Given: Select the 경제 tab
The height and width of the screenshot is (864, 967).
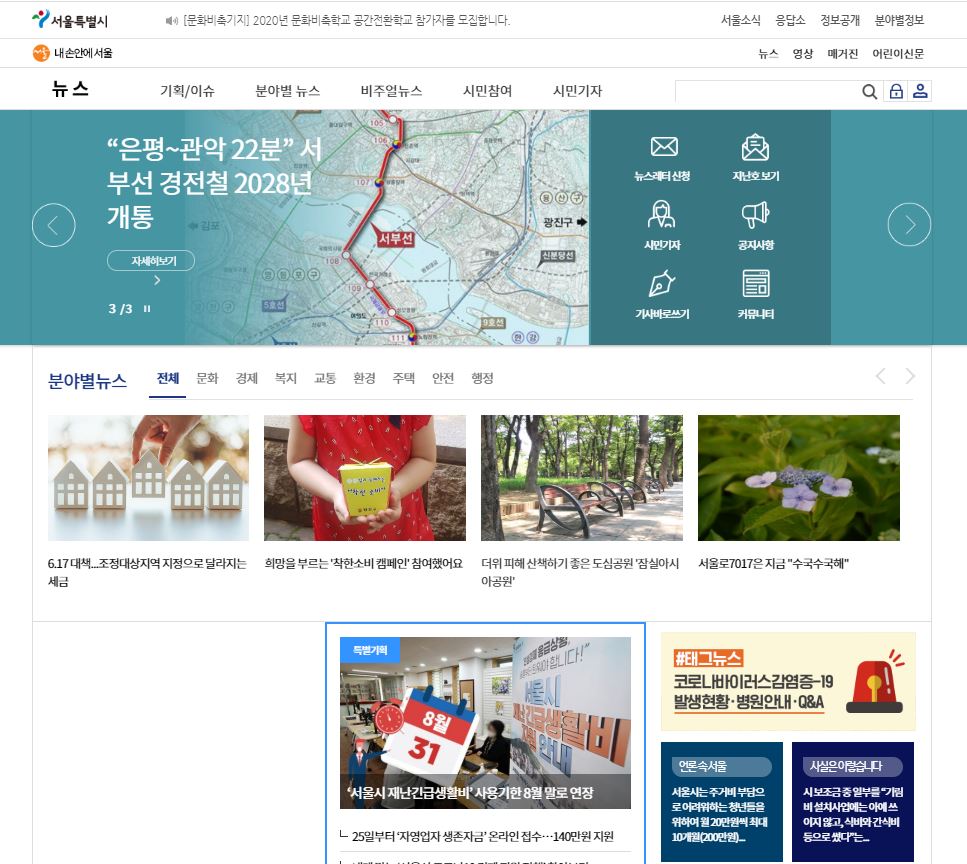Looking at the screenshot, I should (x=247, y=378).
